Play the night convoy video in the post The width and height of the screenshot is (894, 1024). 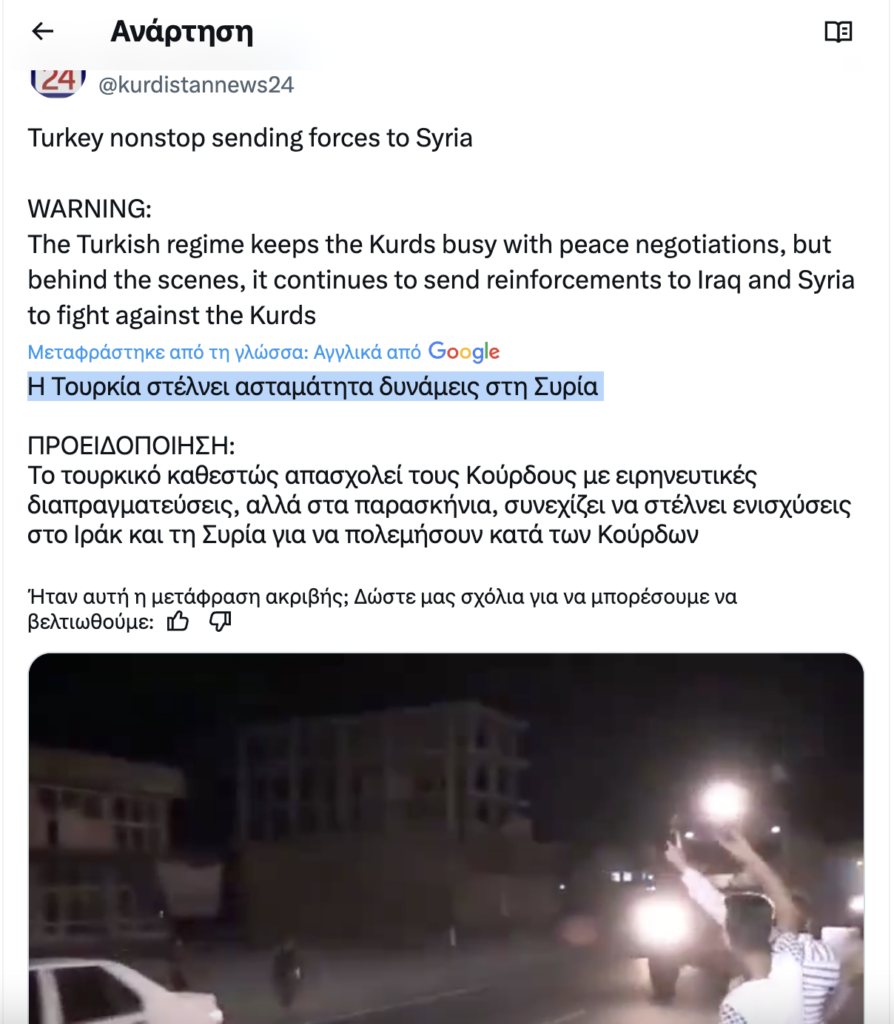446,839
